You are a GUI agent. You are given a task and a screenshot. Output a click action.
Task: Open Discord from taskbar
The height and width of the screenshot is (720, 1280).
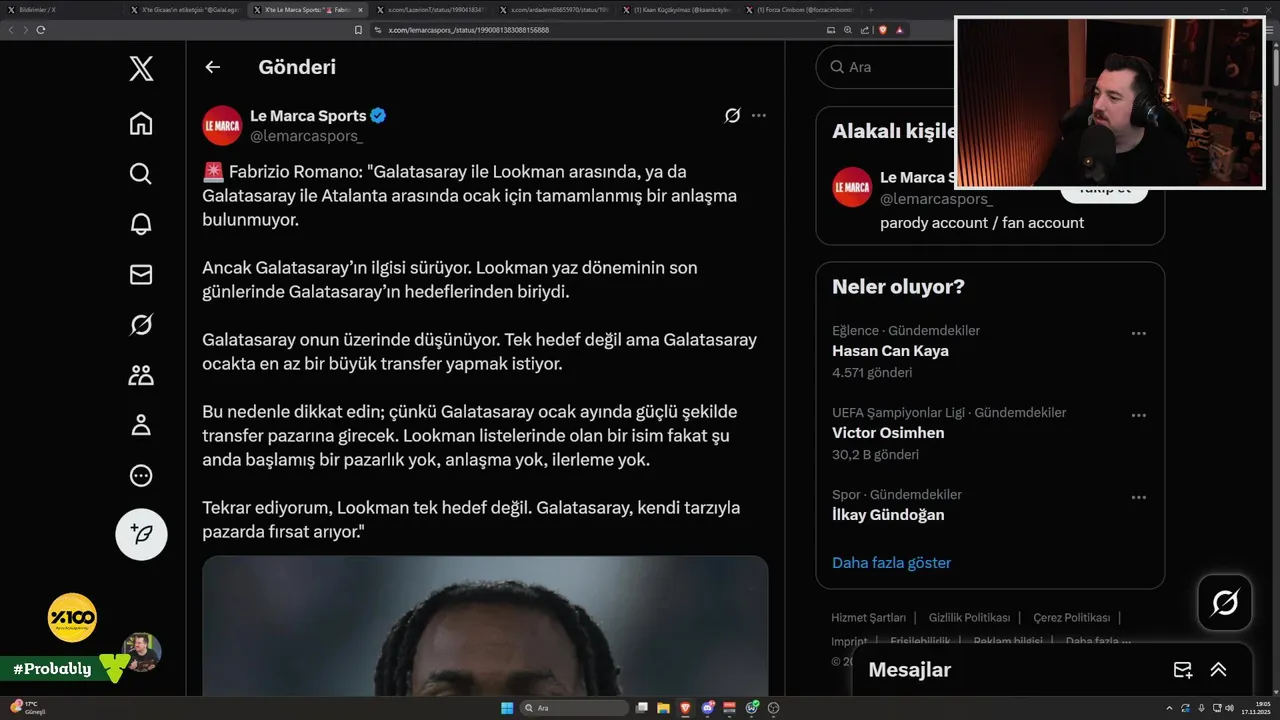tap(708, 708)
